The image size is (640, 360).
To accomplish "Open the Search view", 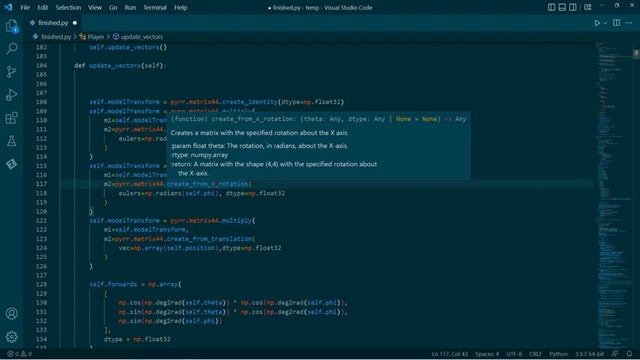I will (x=11, y=49).
